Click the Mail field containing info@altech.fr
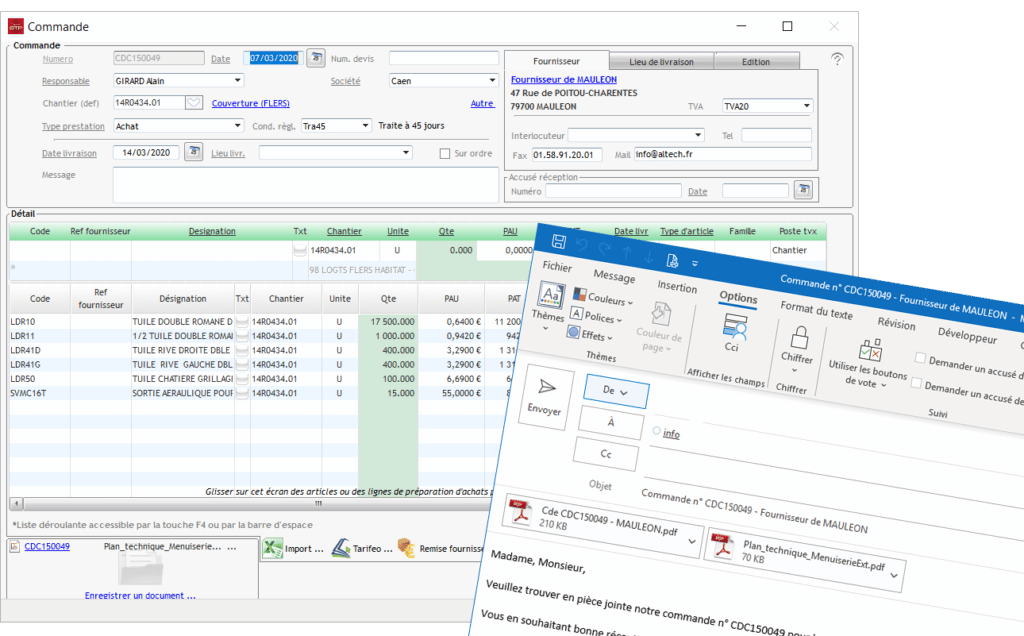 [723, 154]
